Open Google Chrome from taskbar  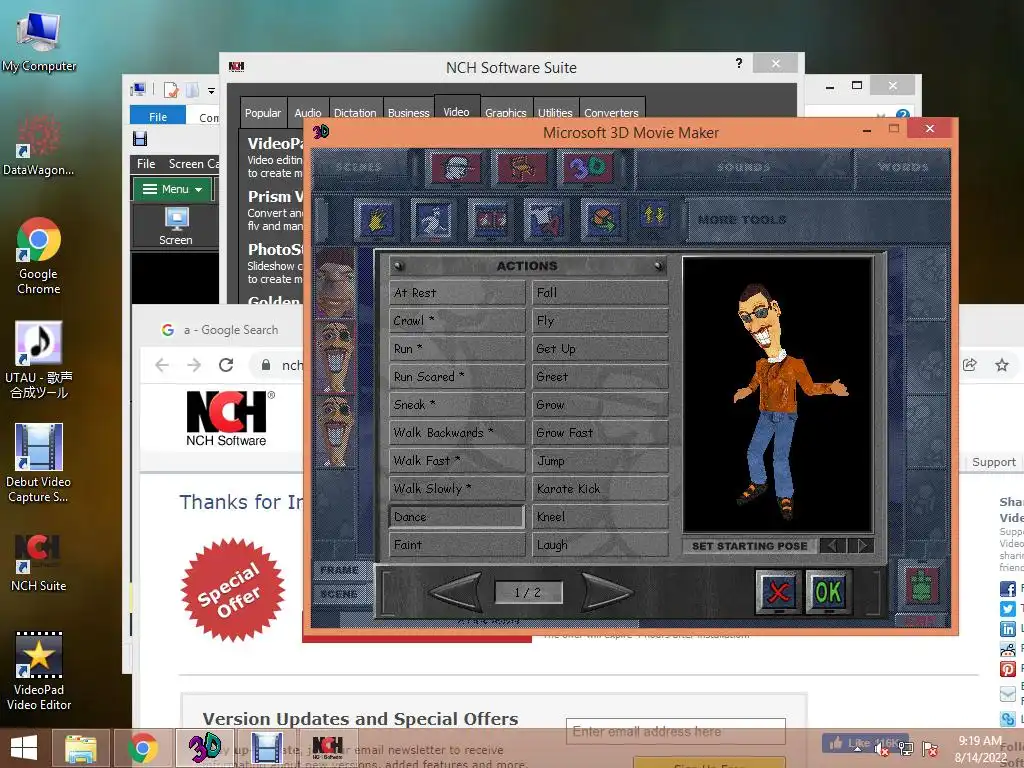tap(142, 748)
